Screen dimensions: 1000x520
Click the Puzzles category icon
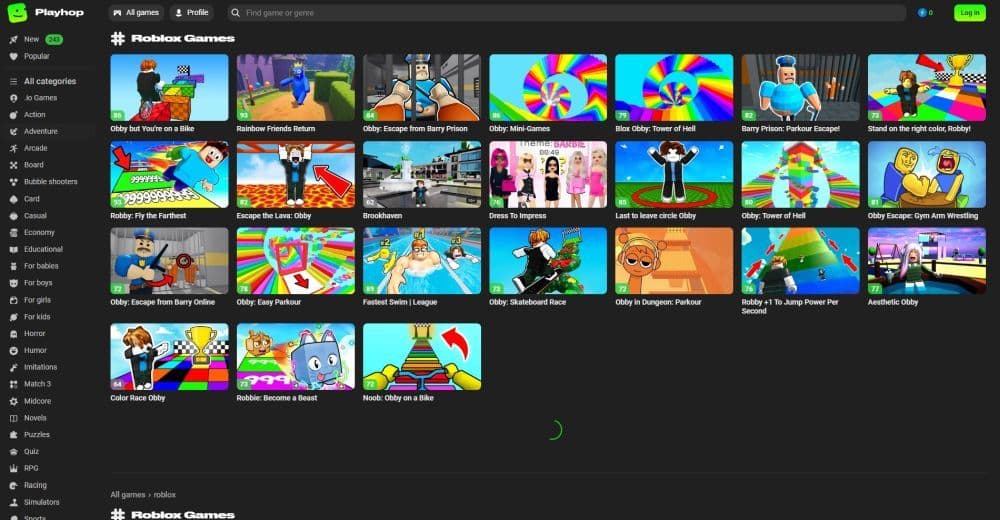pos(13,435)
